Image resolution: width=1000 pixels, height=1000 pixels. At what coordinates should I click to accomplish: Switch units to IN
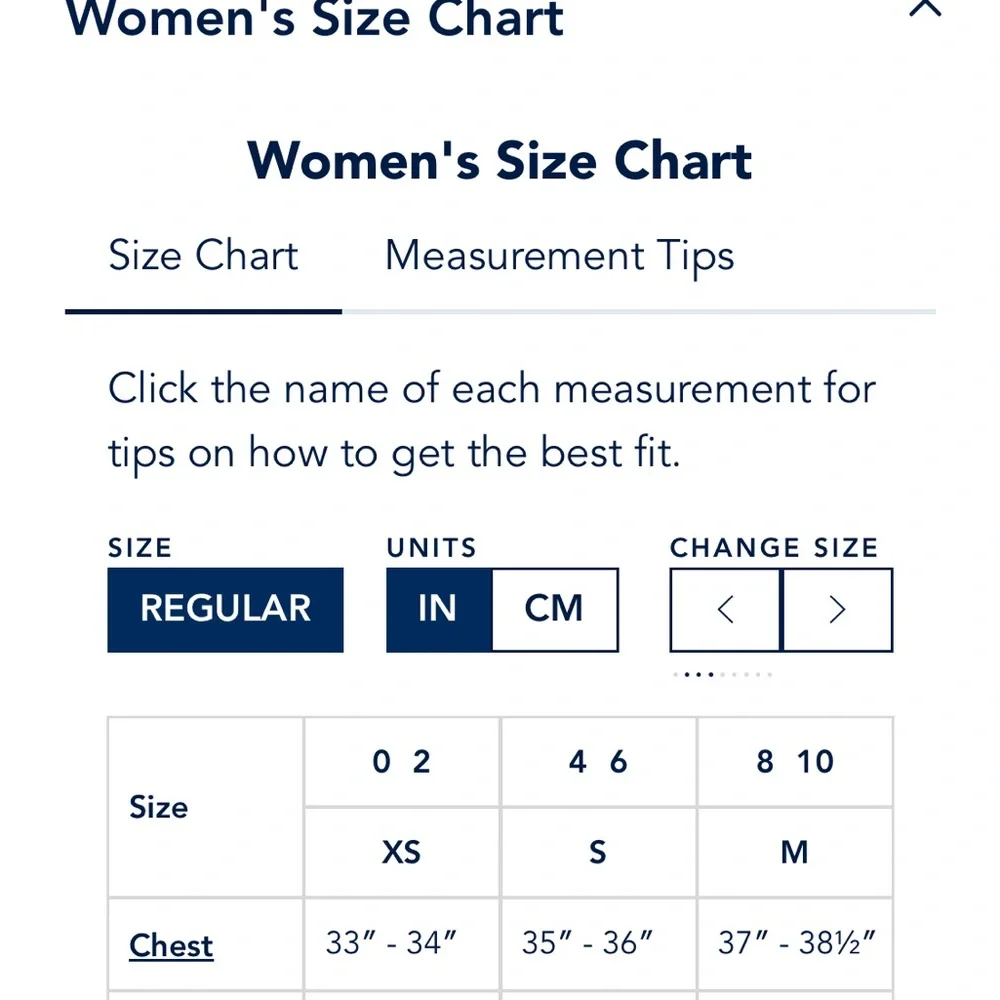click(x=438, y=610)
